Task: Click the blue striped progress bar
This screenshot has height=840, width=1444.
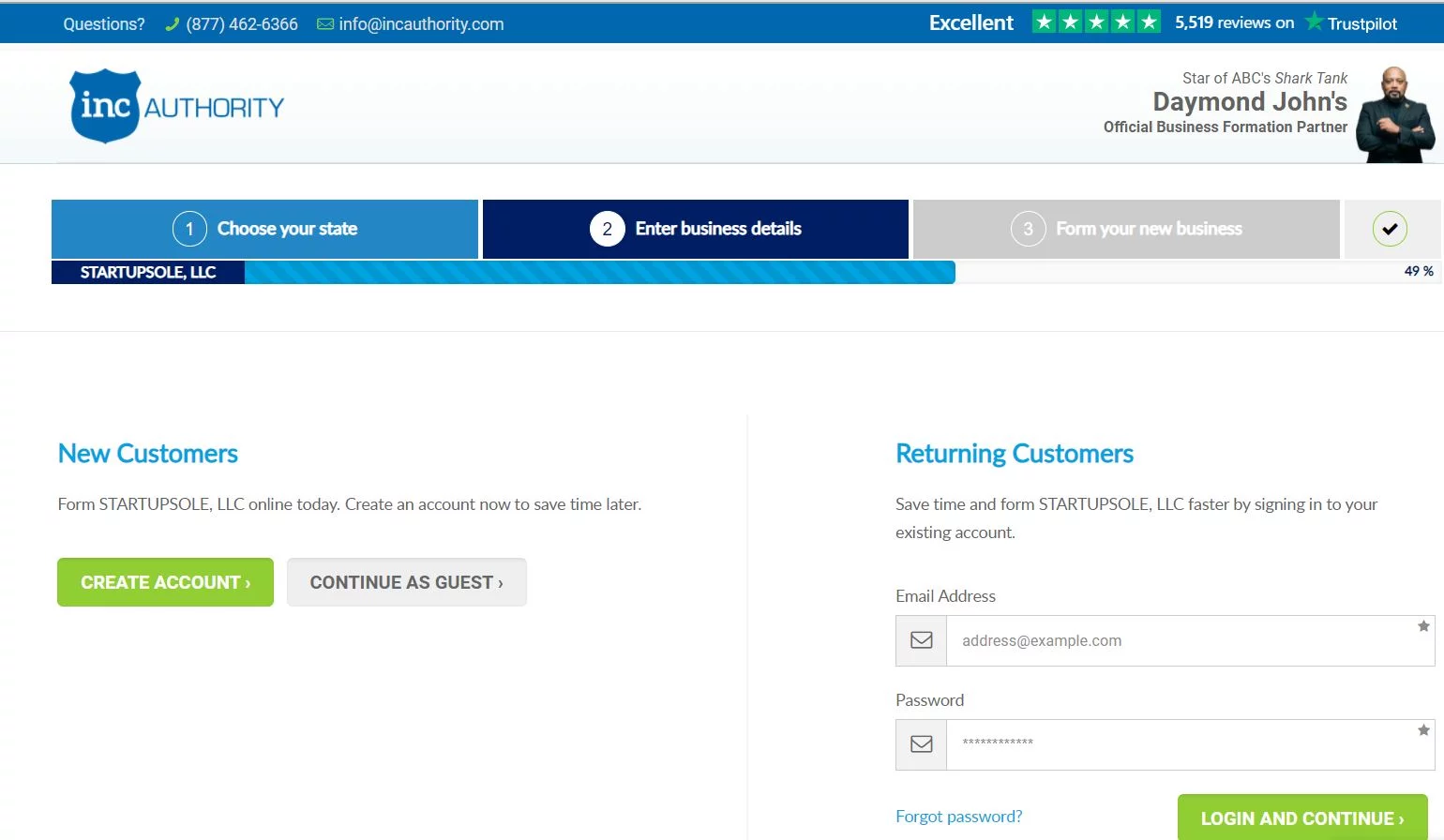Action: click(599, 272)
